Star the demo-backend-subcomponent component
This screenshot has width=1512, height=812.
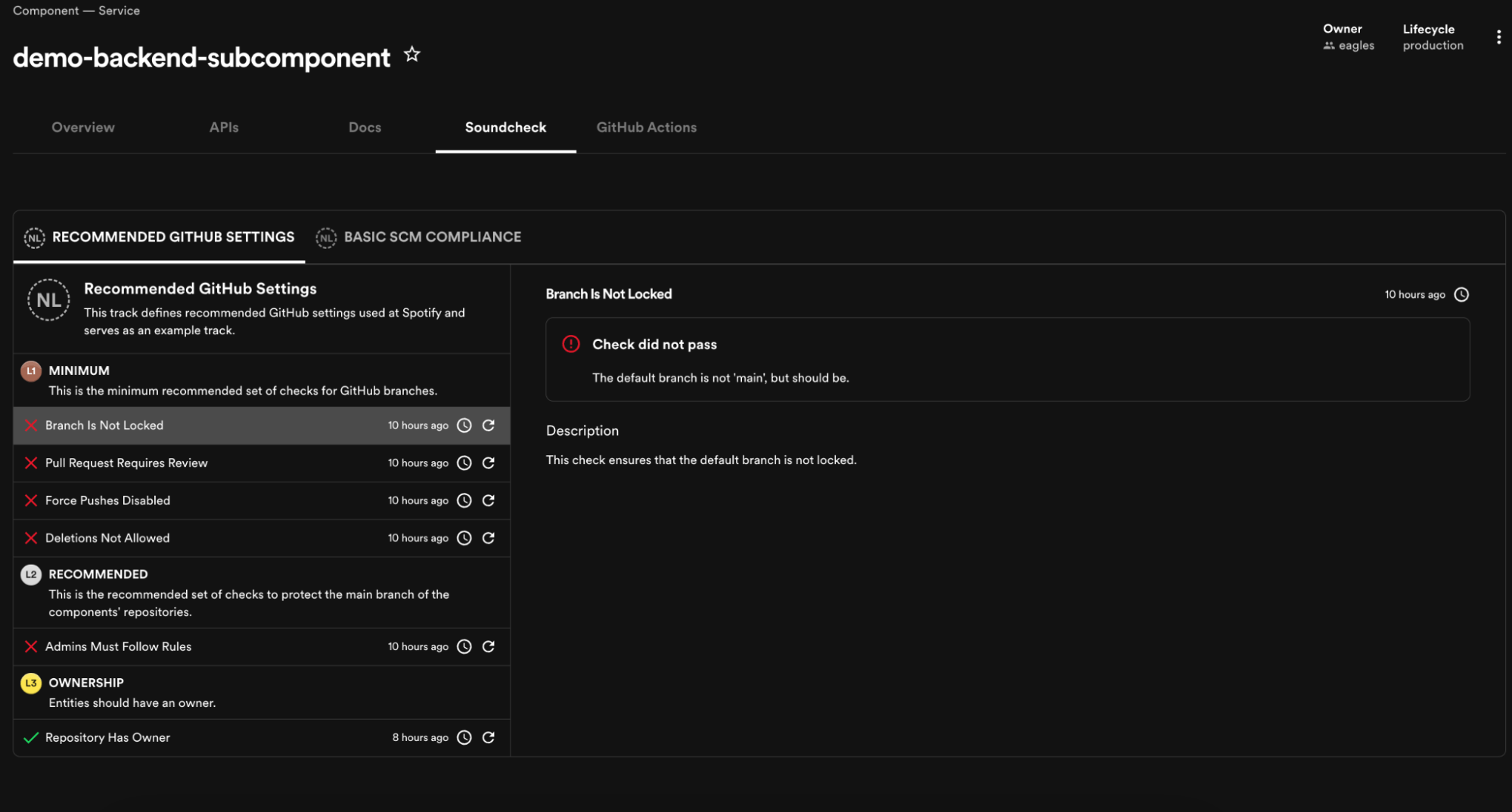coord(412,54)
